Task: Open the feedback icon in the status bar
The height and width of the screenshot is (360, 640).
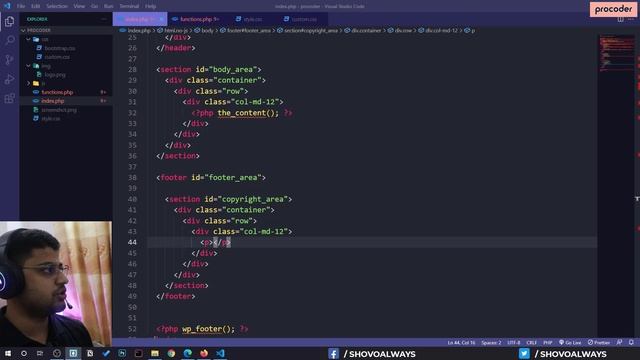Action: 620,342
